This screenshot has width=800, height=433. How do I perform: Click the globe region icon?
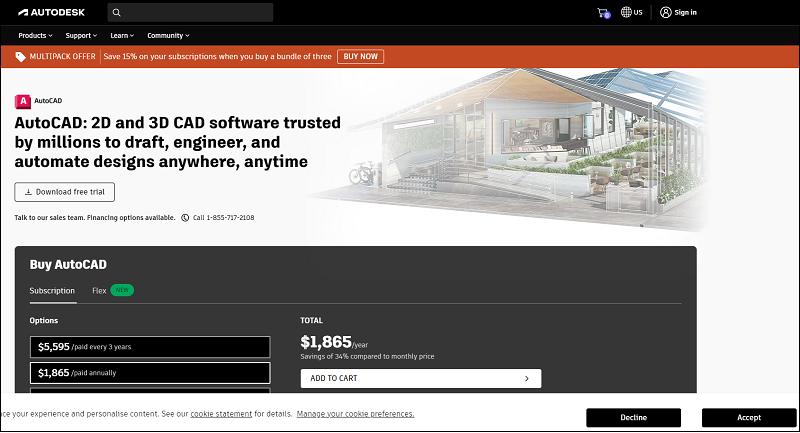click(626, 12)
